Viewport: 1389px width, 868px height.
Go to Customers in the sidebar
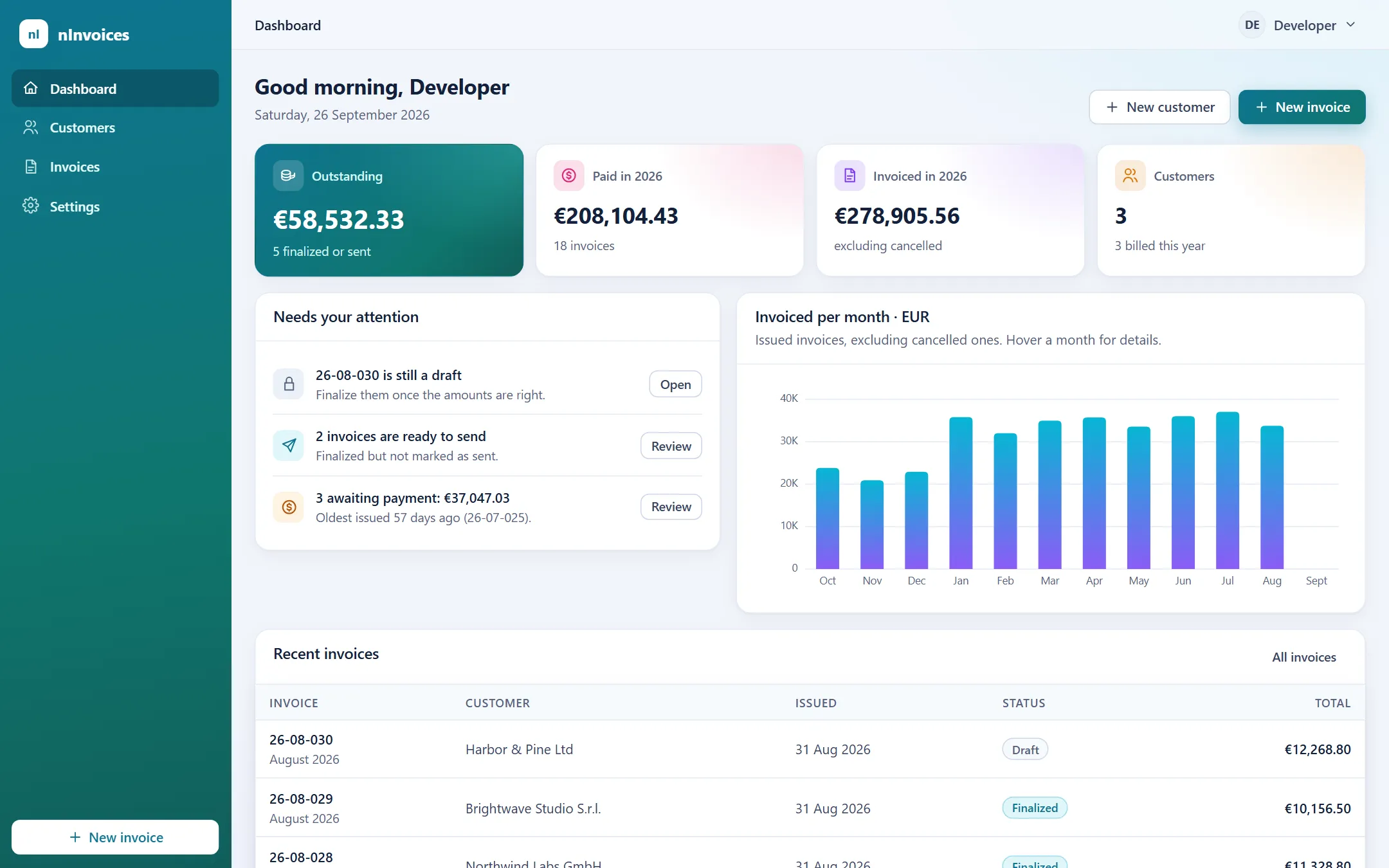[x=115, y=127]
